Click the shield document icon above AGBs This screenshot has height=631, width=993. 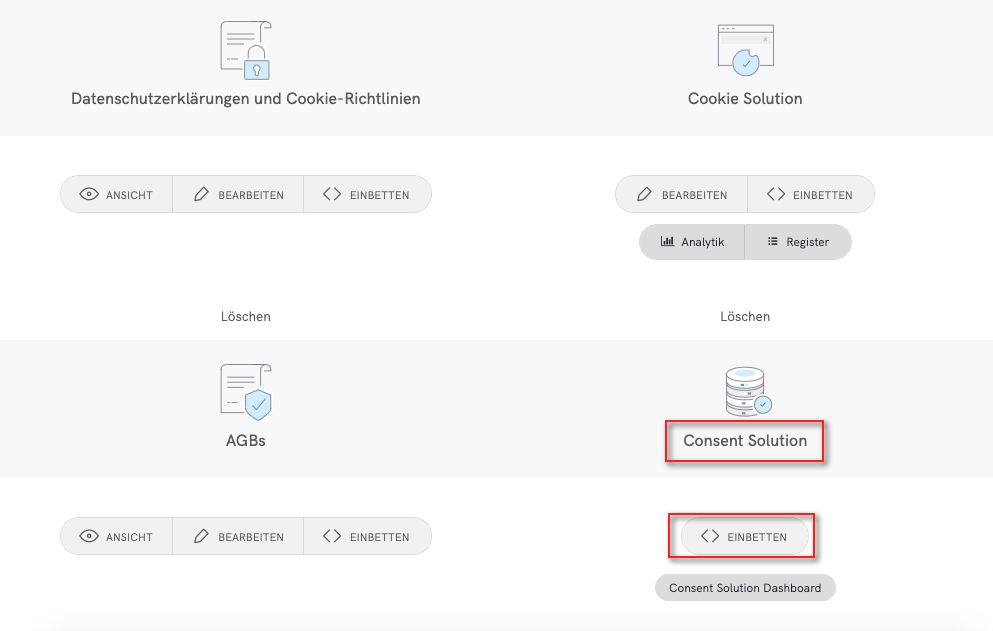click(246, 390)
